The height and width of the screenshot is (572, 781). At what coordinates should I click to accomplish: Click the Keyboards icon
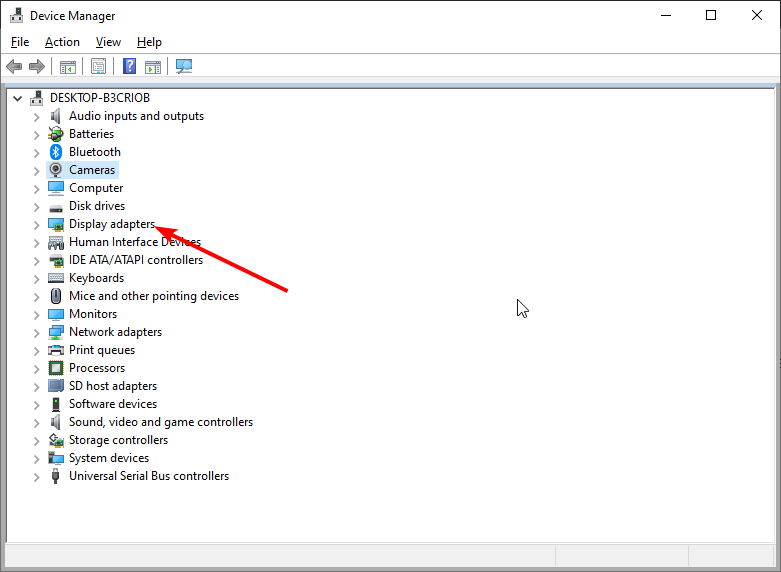click(56, 278)
